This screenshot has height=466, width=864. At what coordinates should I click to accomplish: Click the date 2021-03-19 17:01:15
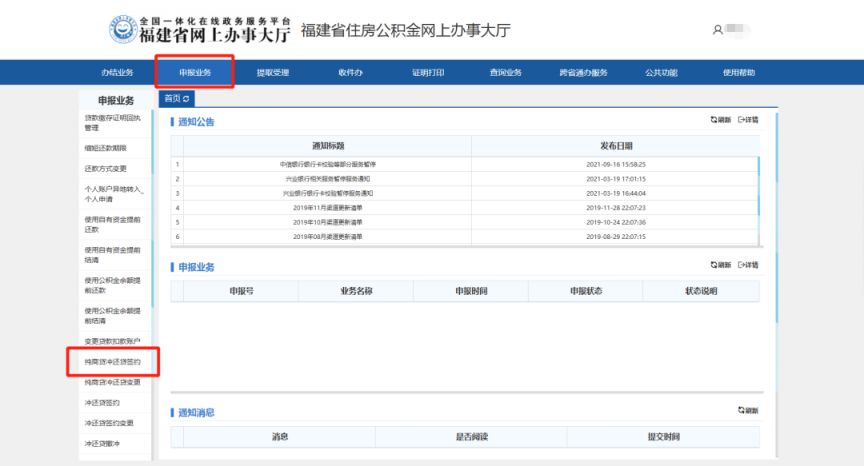pyautogui.click(x=616, y=178)
